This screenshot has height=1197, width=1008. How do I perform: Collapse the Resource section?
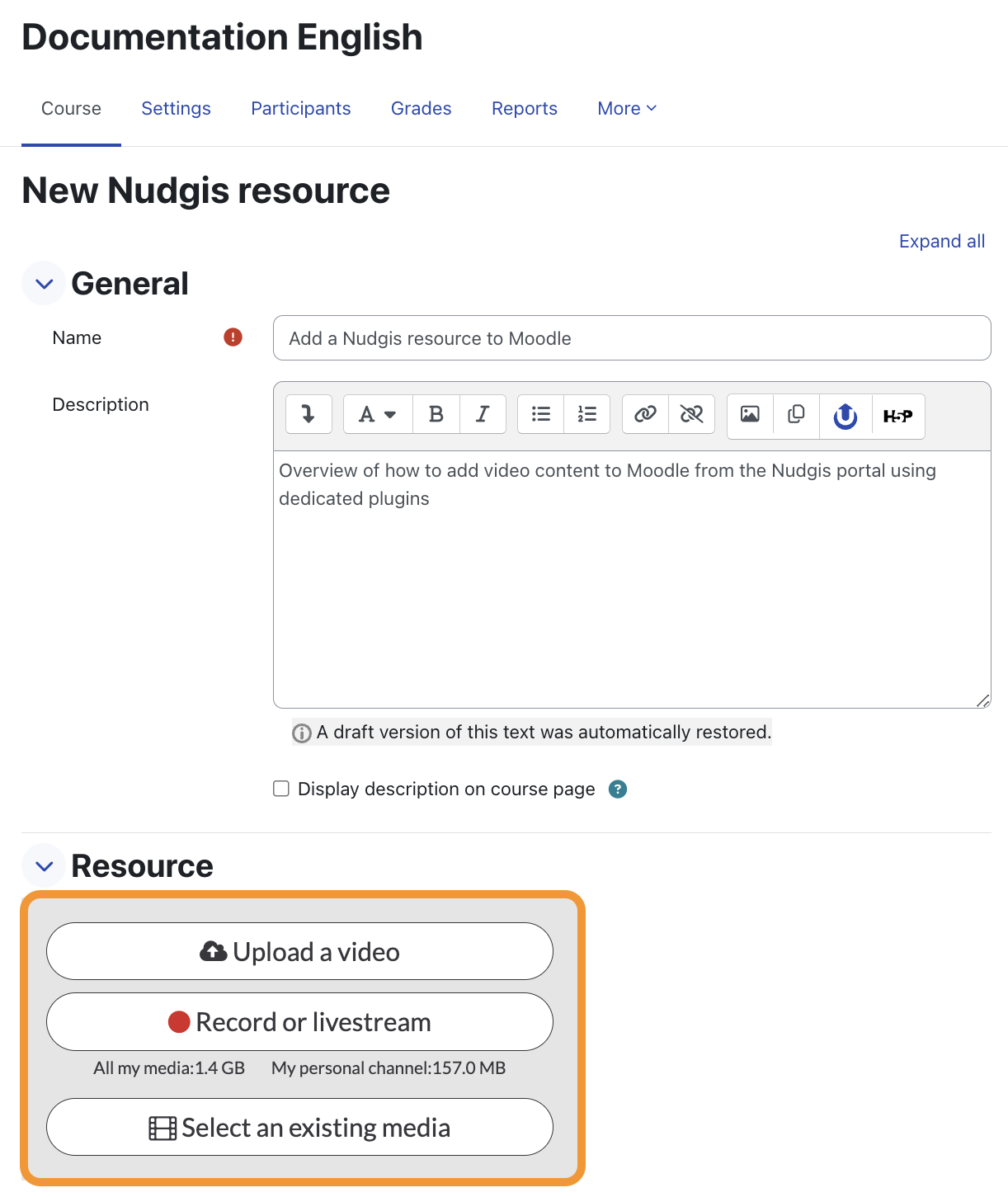pyautogui.click(x=44, y=866)
